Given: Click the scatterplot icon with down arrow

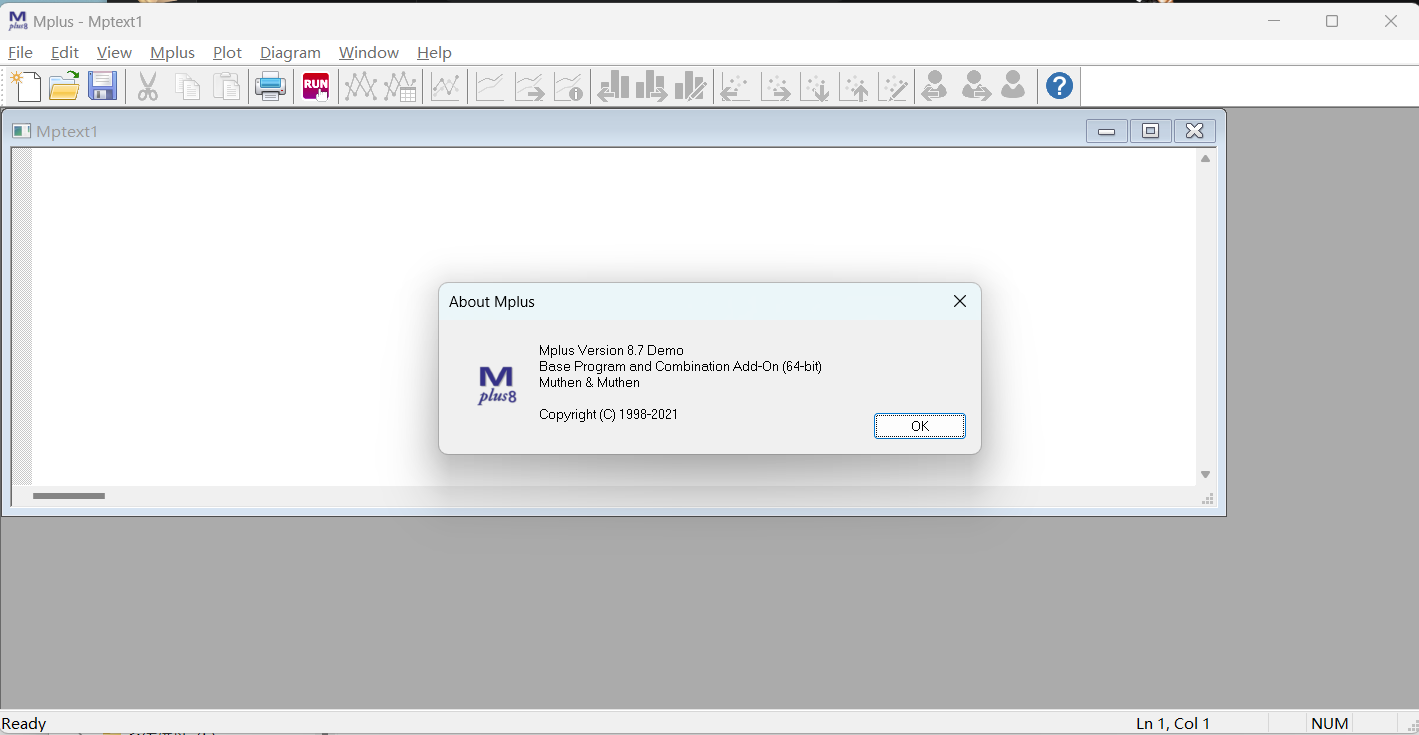Looking at the screenshot, I should 815,87.
